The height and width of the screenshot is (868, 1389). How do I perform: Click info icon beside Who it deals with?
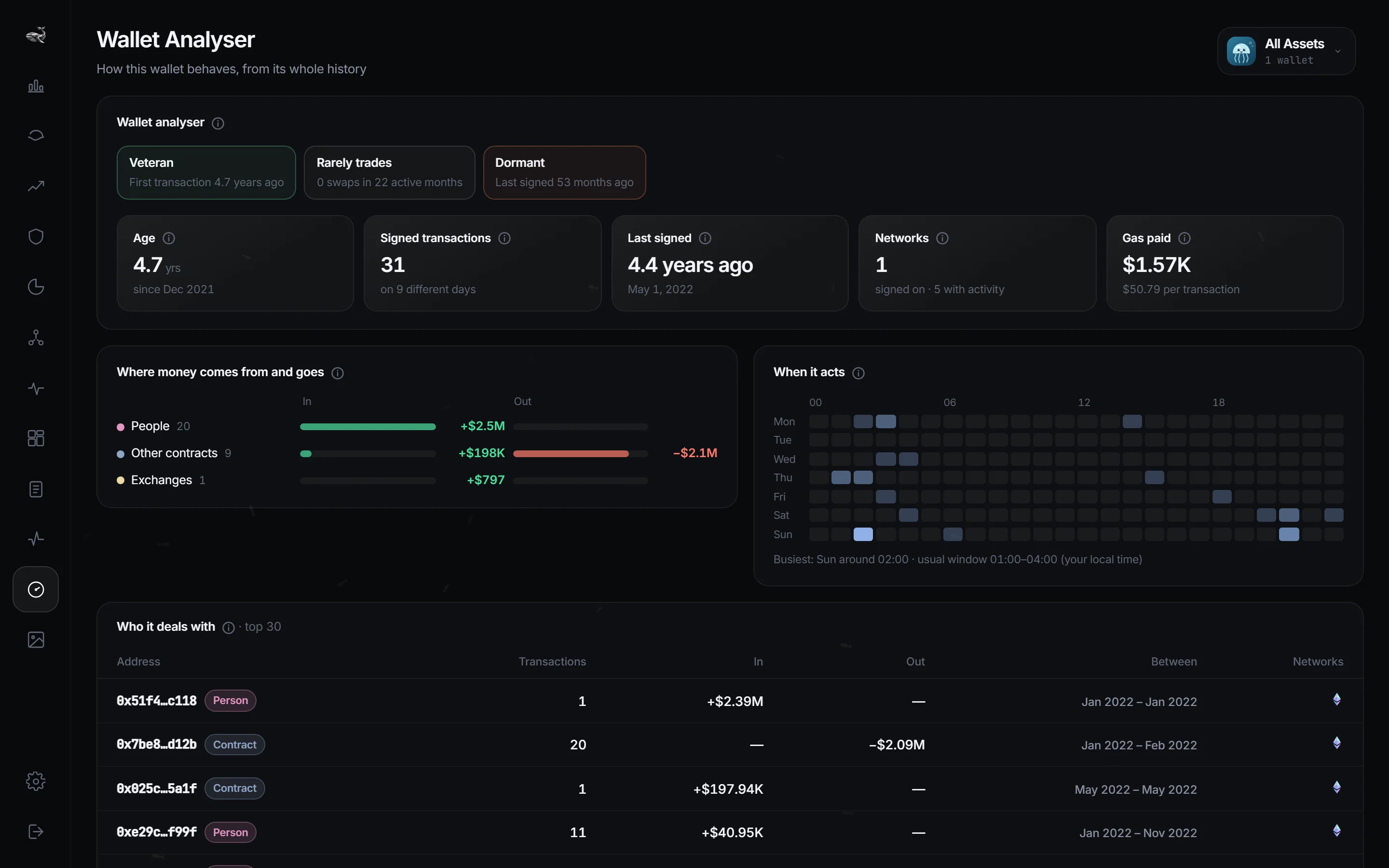229,627
